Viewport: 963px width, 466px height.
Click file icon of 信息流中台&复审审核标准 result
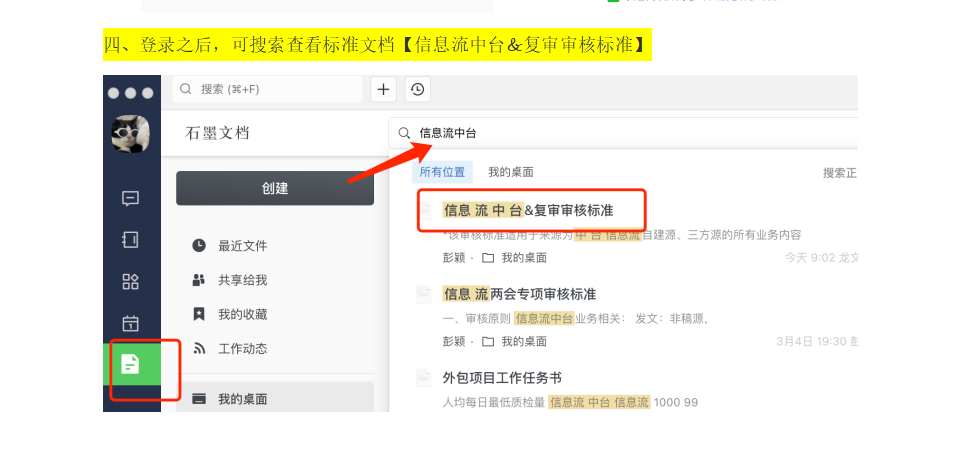tap(424, 211)
